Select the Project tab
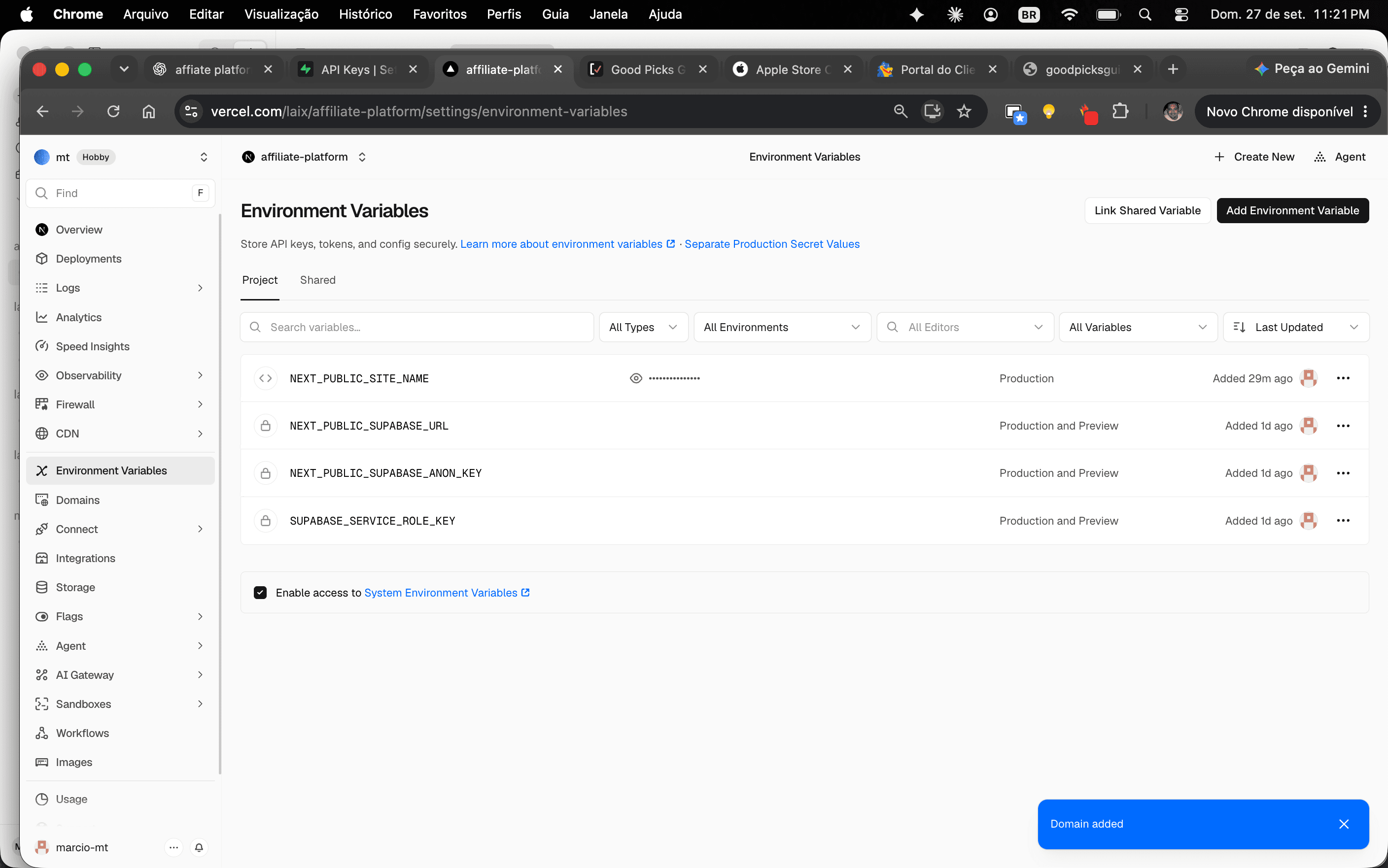1388x868 pixels. point(260,280)
